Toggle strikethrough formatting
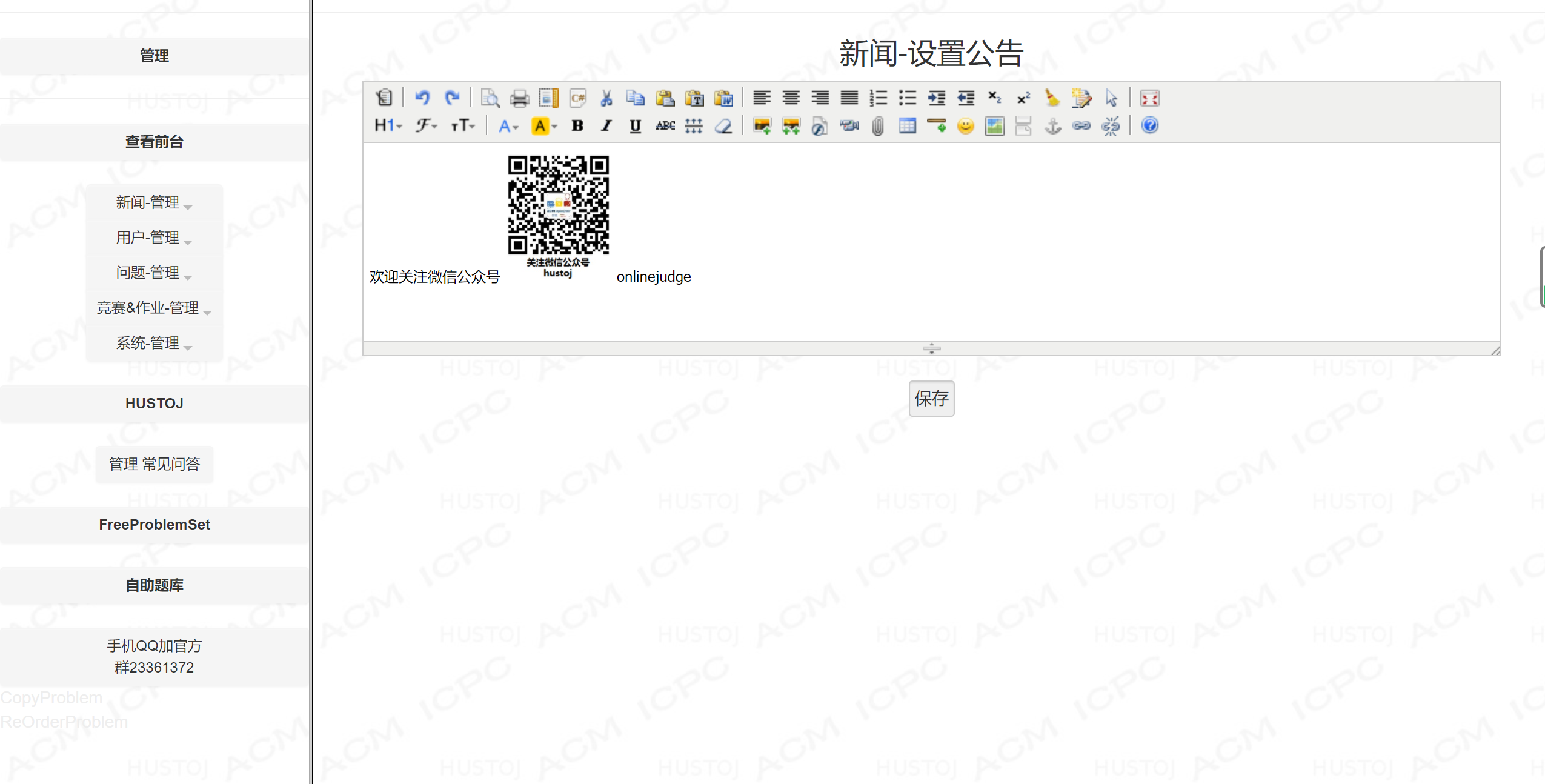This screenshot has height=784, width=1545. [665, 125]
